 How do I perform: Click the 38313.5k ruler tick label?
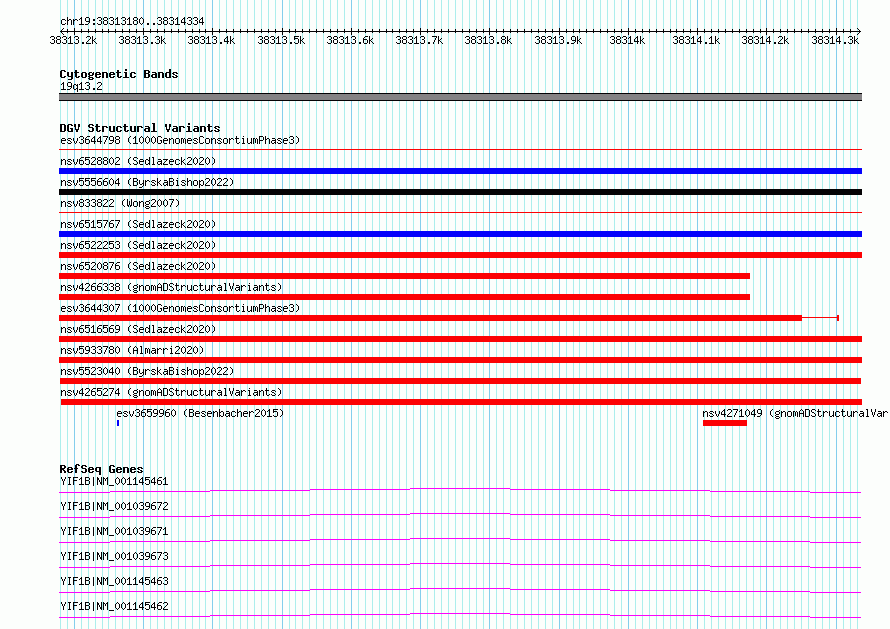pyautogui.click(x=281, y=40)
